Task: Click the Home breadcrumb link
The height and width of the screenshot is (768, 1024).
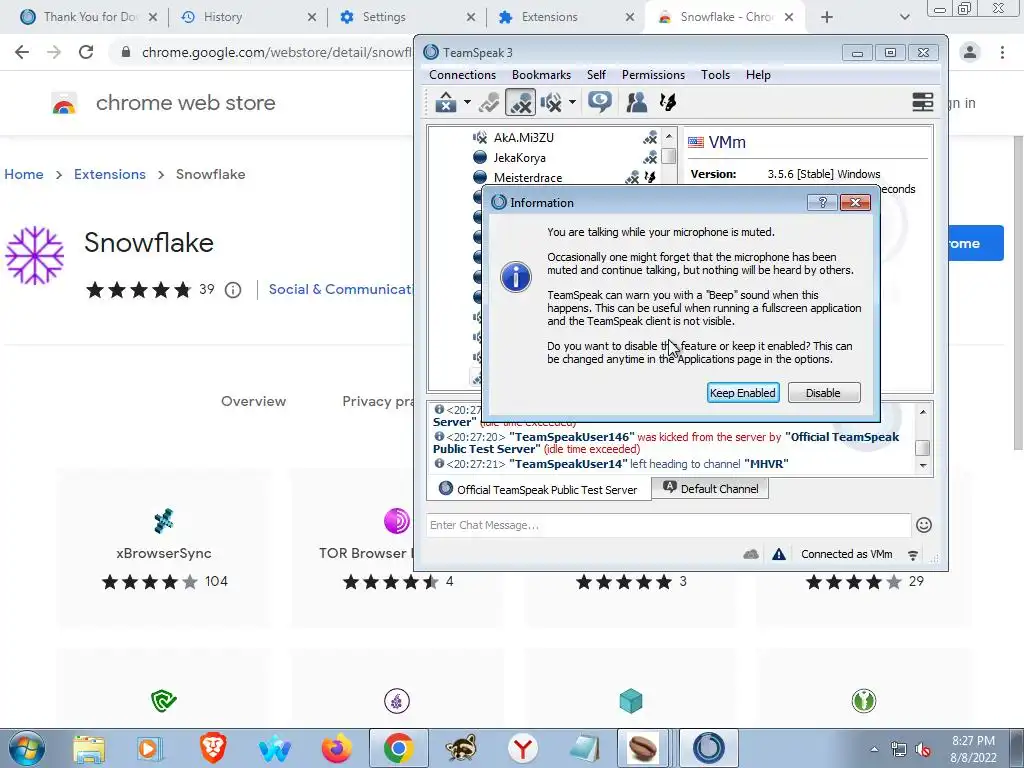Action: (24, 174)
